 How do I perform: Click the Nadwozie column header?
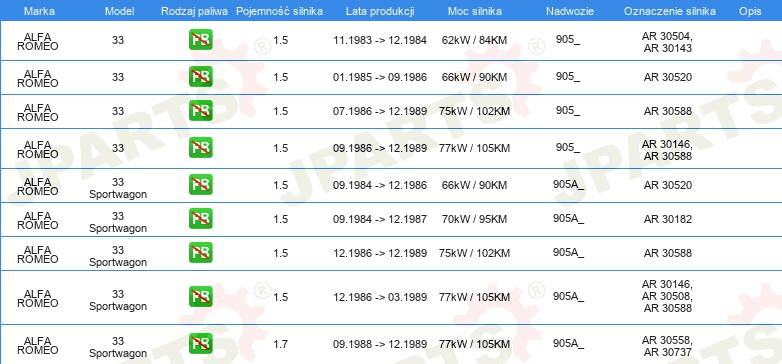[570, 11]
